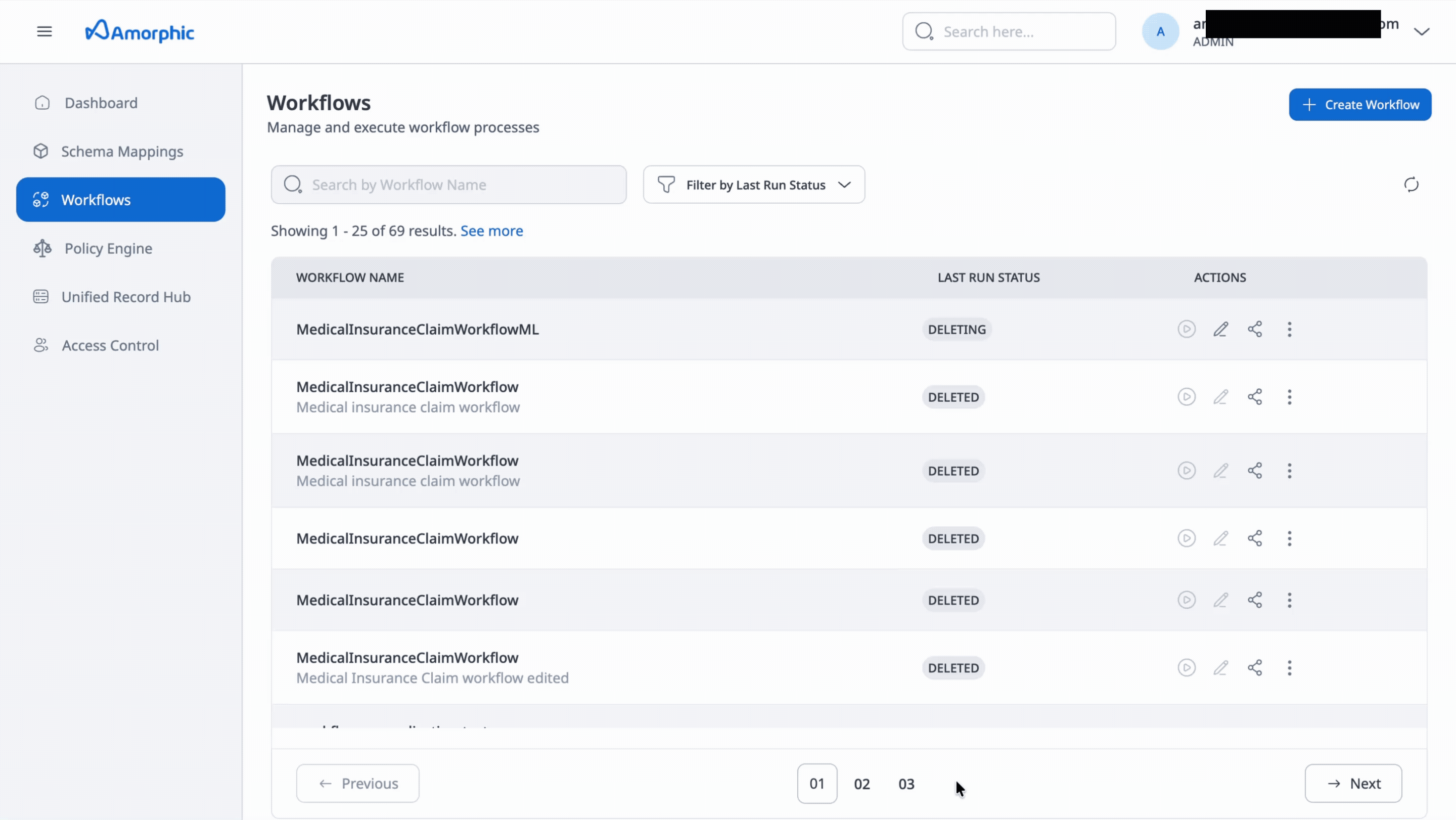Image resolution: width=1456 pixels, height=820 pixels.
Task: Click the Search by Workflow Name field
Action: [448, 184]
